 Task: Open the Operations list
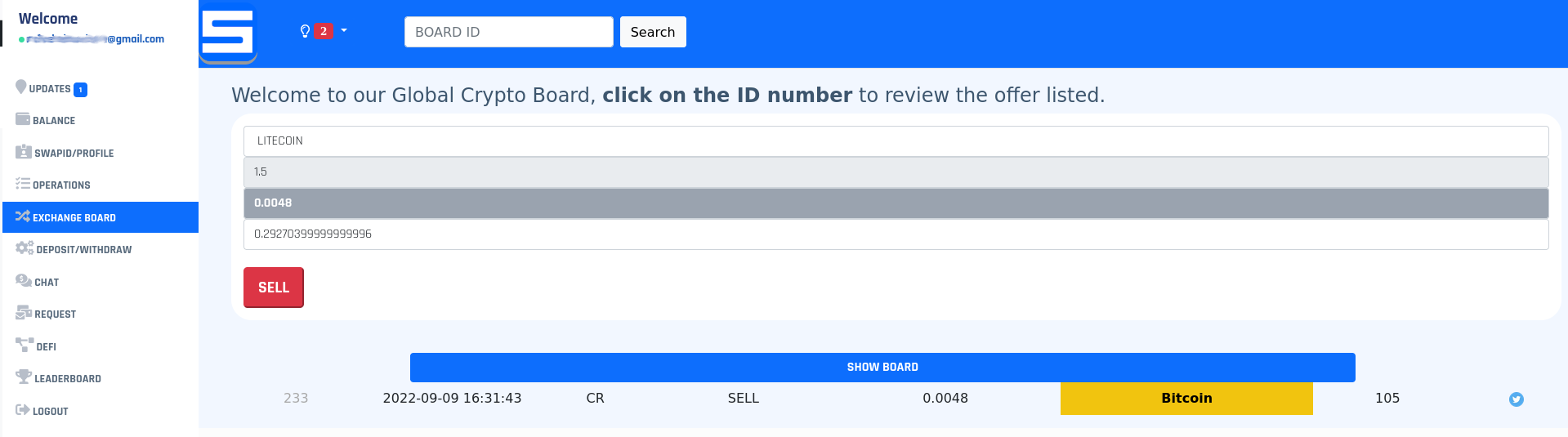(53, 185)
